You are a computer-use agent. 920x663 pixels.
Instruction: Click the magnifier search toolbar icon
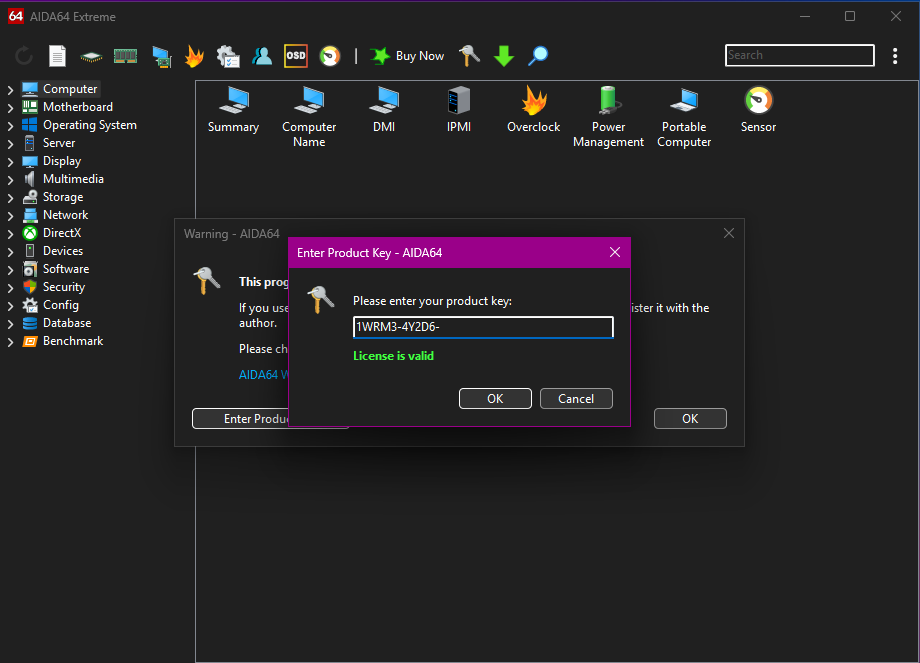click(537, 56)
